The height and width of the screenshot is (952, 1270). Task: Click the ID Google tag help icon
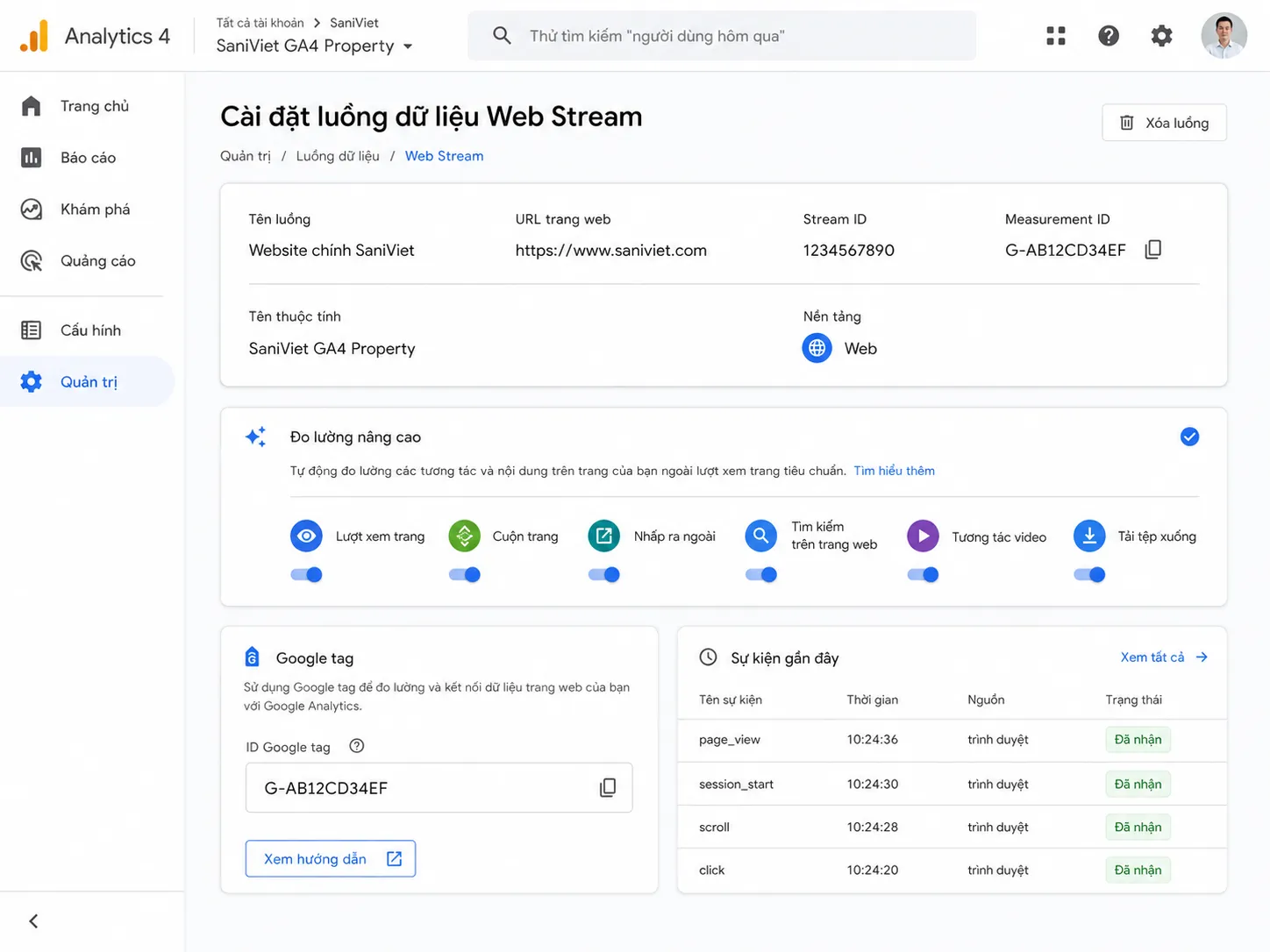coord(356,746)
